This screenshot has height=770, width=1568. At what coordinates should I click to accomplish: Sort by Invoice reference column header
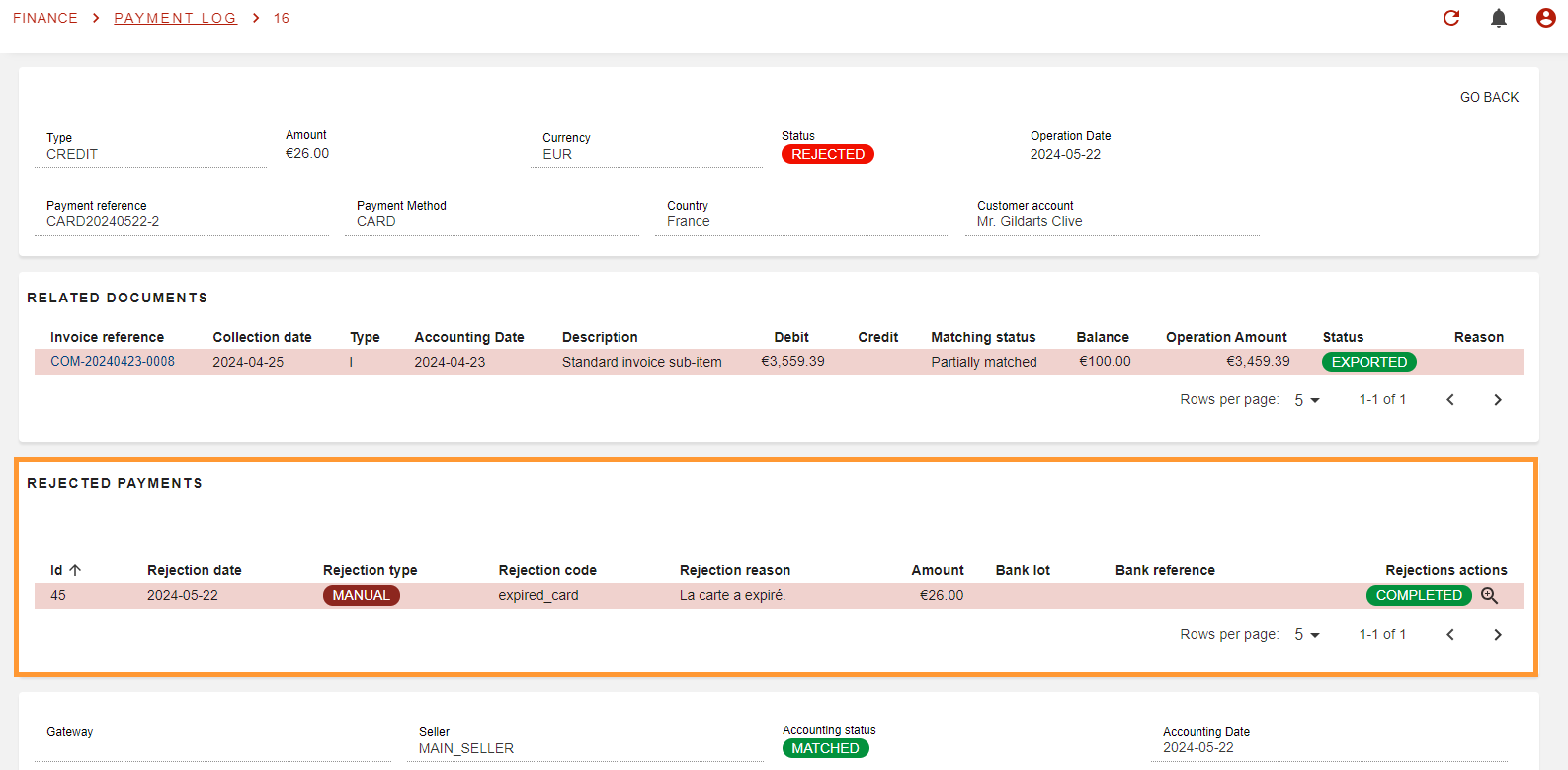click(x=107, y=337)
